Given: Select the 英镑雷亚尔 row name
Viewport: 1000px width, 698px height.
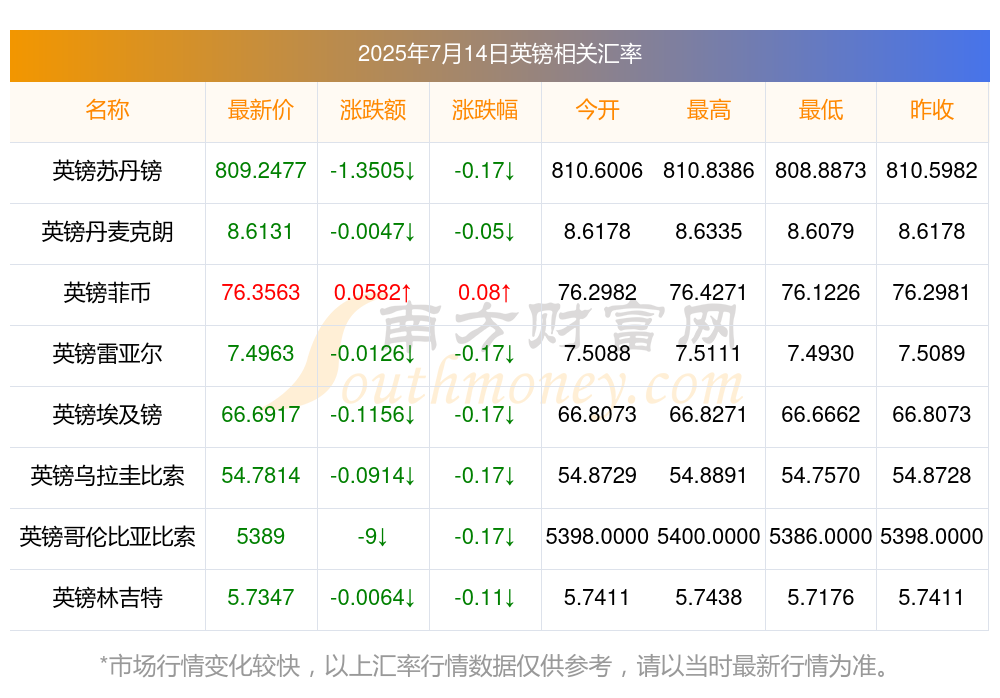Looking at the screenshot, I should (107, 353).
